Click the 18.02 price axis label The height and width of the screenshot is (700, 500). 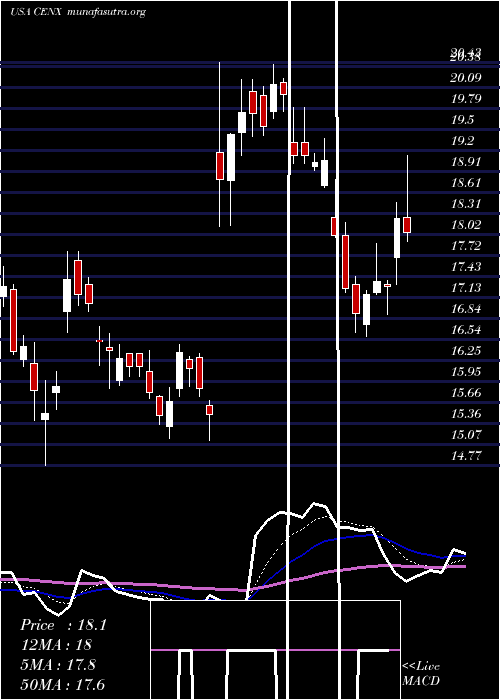pos(466,225)
